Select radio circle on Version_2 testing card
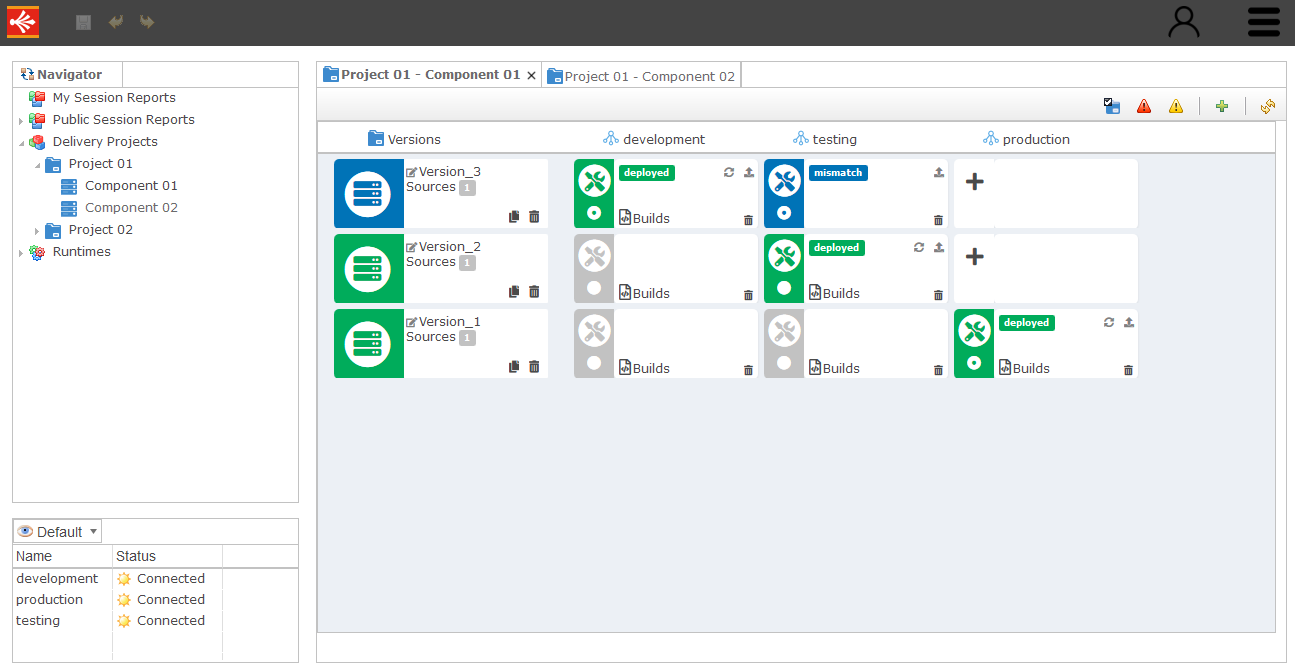Screen dimensions: 1295x669 [784, 287]
